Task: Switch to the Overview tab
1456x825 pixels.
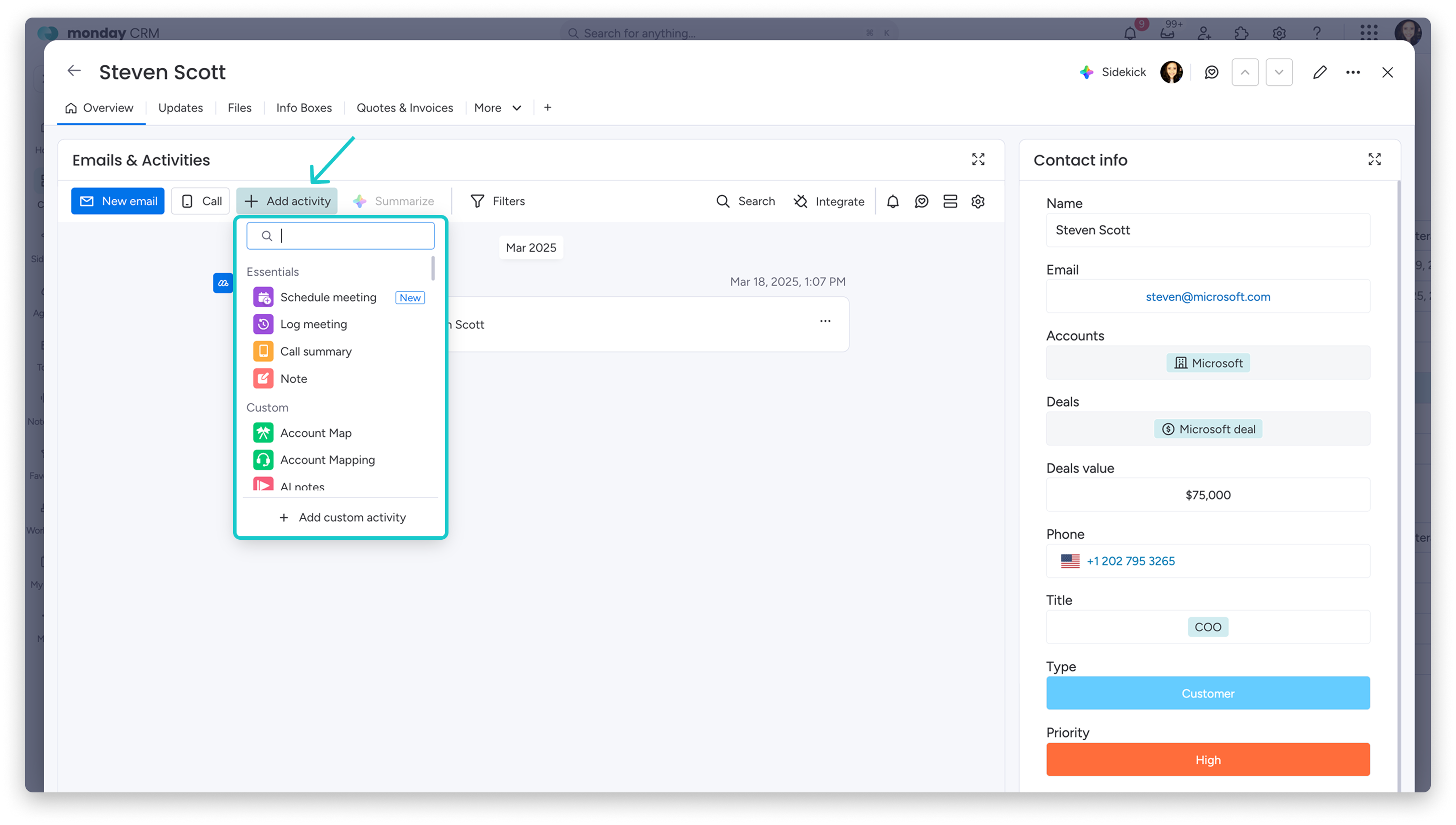Action: (100, 107)
